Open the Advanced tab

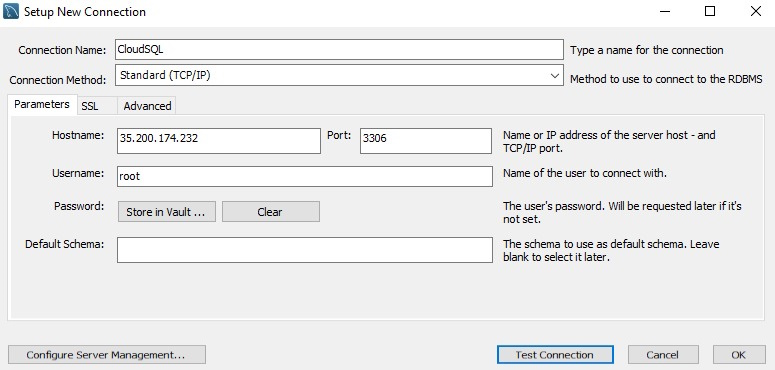coord(147,106)
